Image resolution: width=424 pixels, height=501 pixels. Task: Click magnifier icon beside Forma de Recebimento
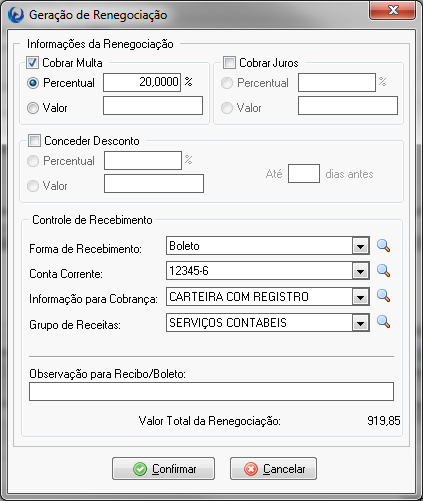click(x=383, y=246)
